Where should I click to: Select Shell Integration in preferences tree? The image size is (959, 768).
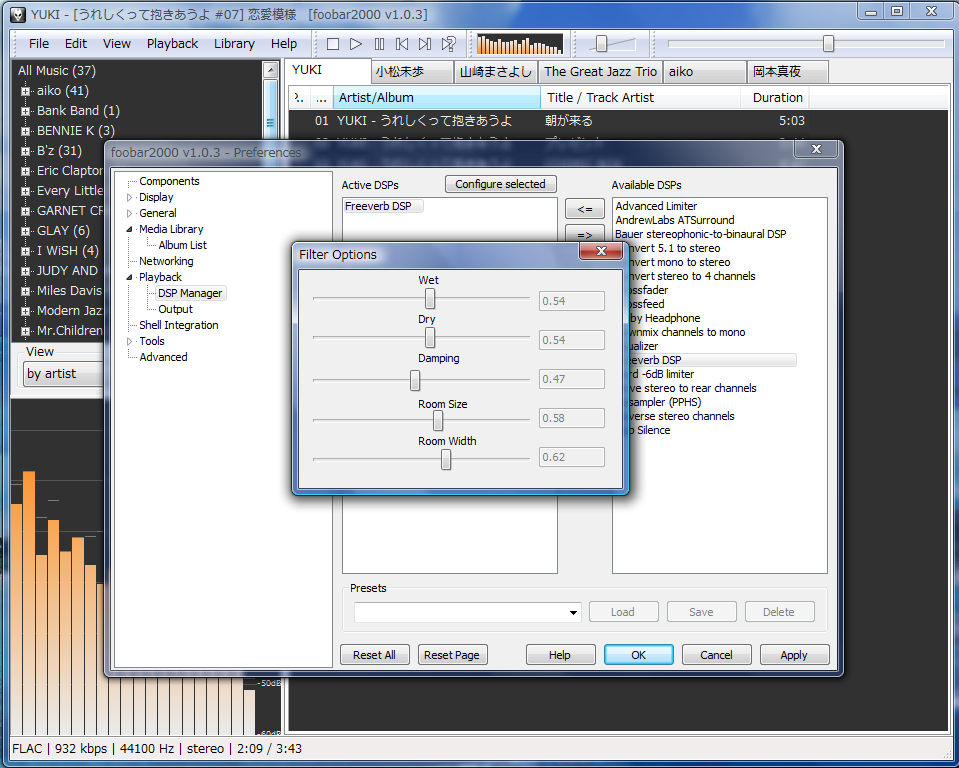pos(179,325)
